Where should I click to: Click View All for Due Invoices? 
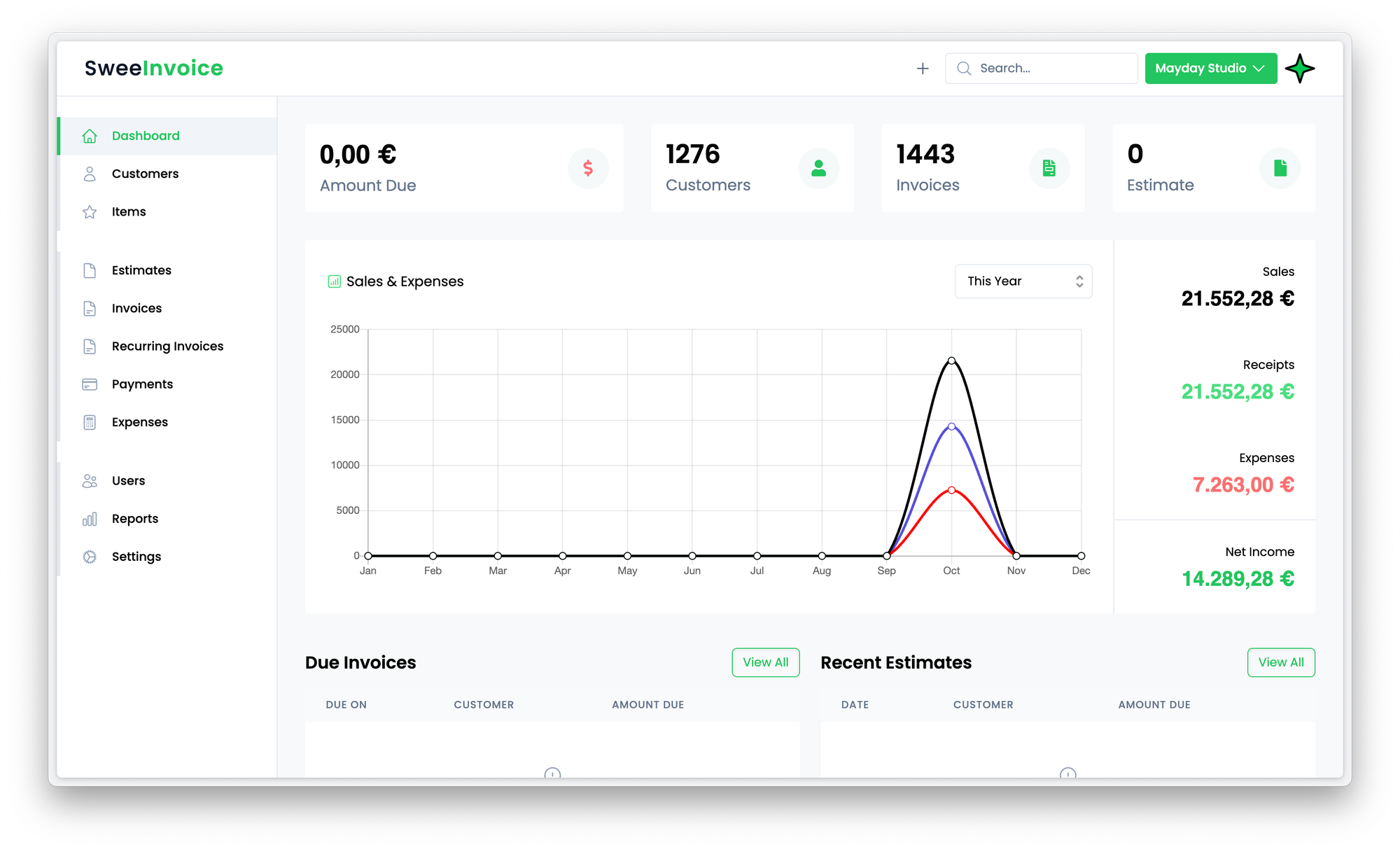pyautogui.click(x=765, y=662)
